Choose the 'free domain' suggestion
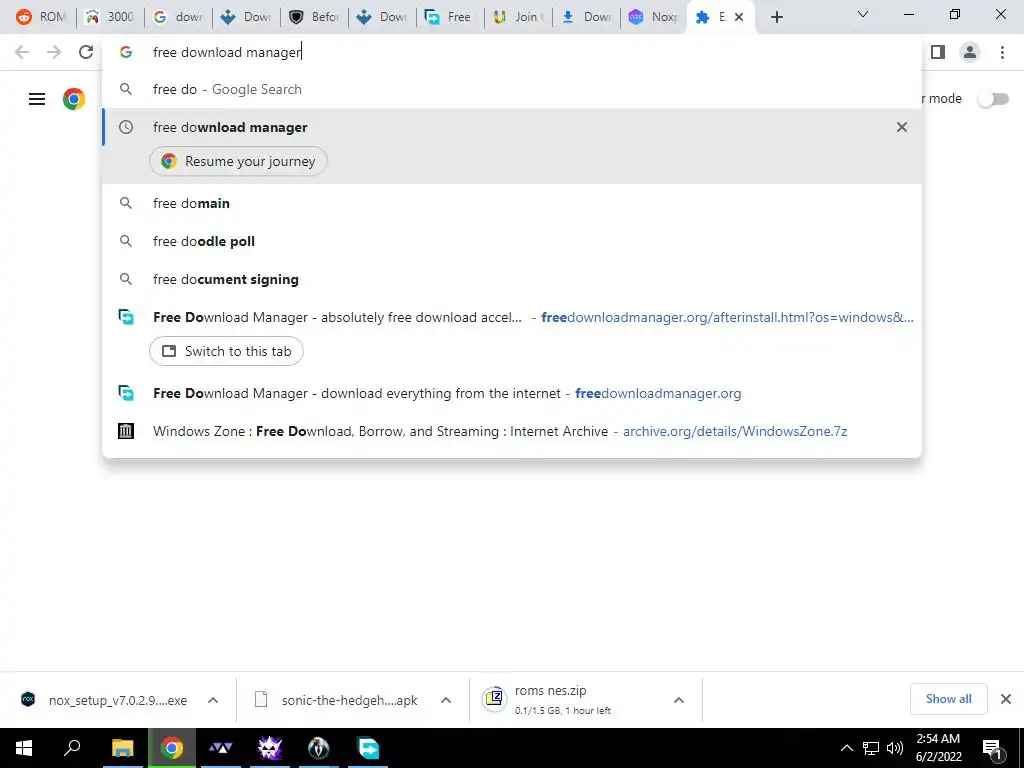The image size is (1024, 768). 512,203
